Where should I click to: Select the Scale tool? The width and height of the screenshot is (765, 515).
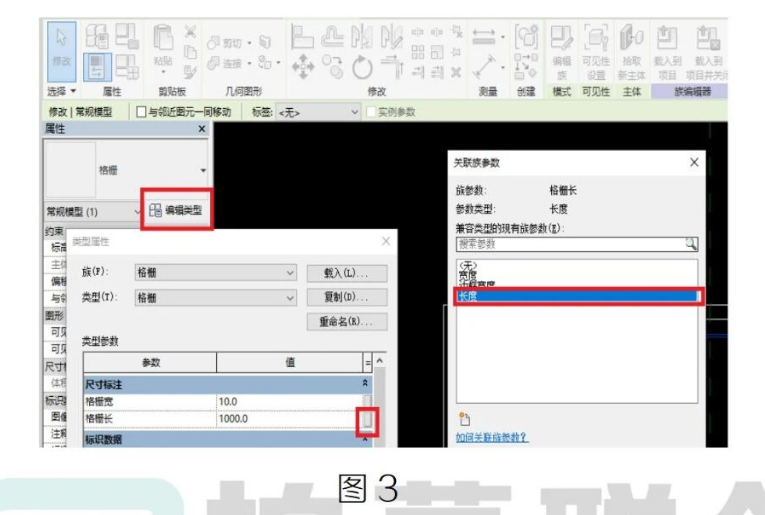(x=437, y=52)
